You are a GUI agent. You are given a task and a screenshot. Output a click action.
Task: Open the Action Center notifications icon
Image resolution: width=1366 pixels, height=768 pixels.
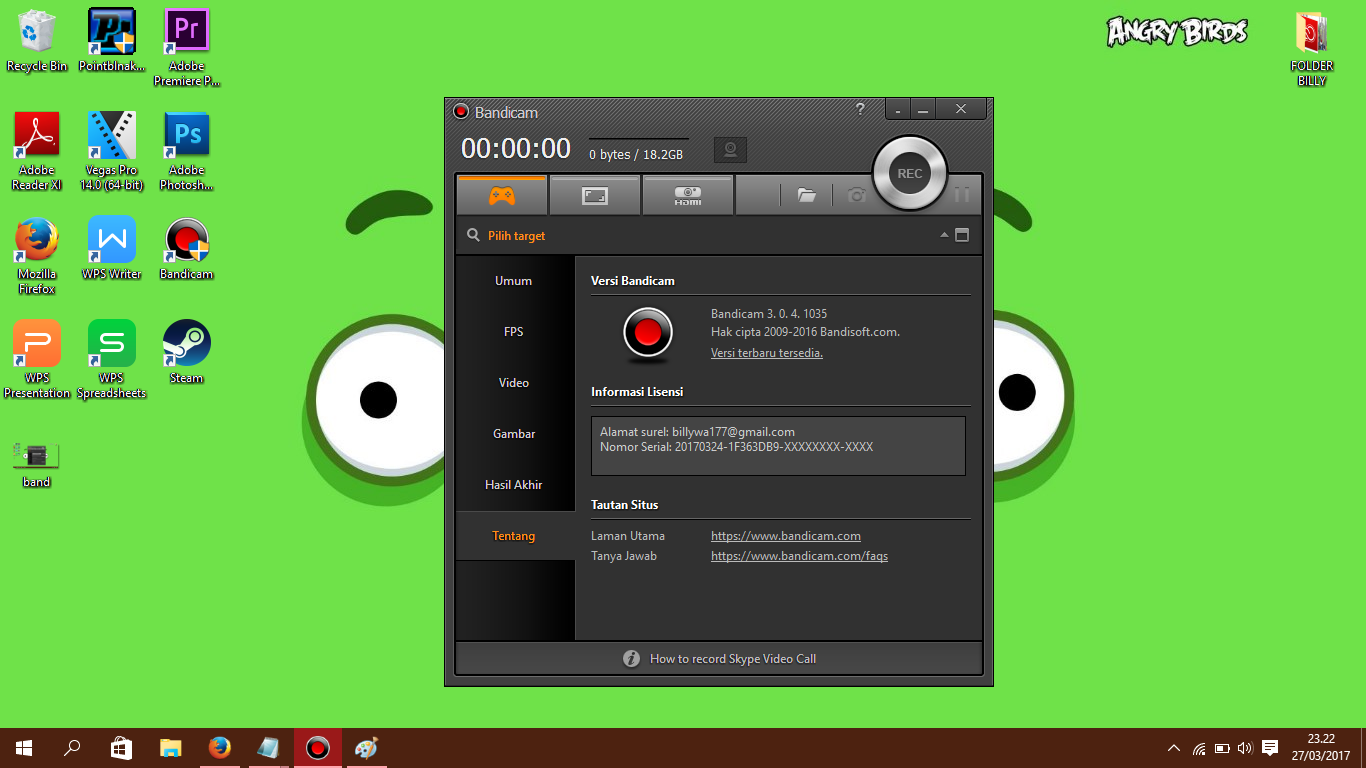(x=1270, y=748)
